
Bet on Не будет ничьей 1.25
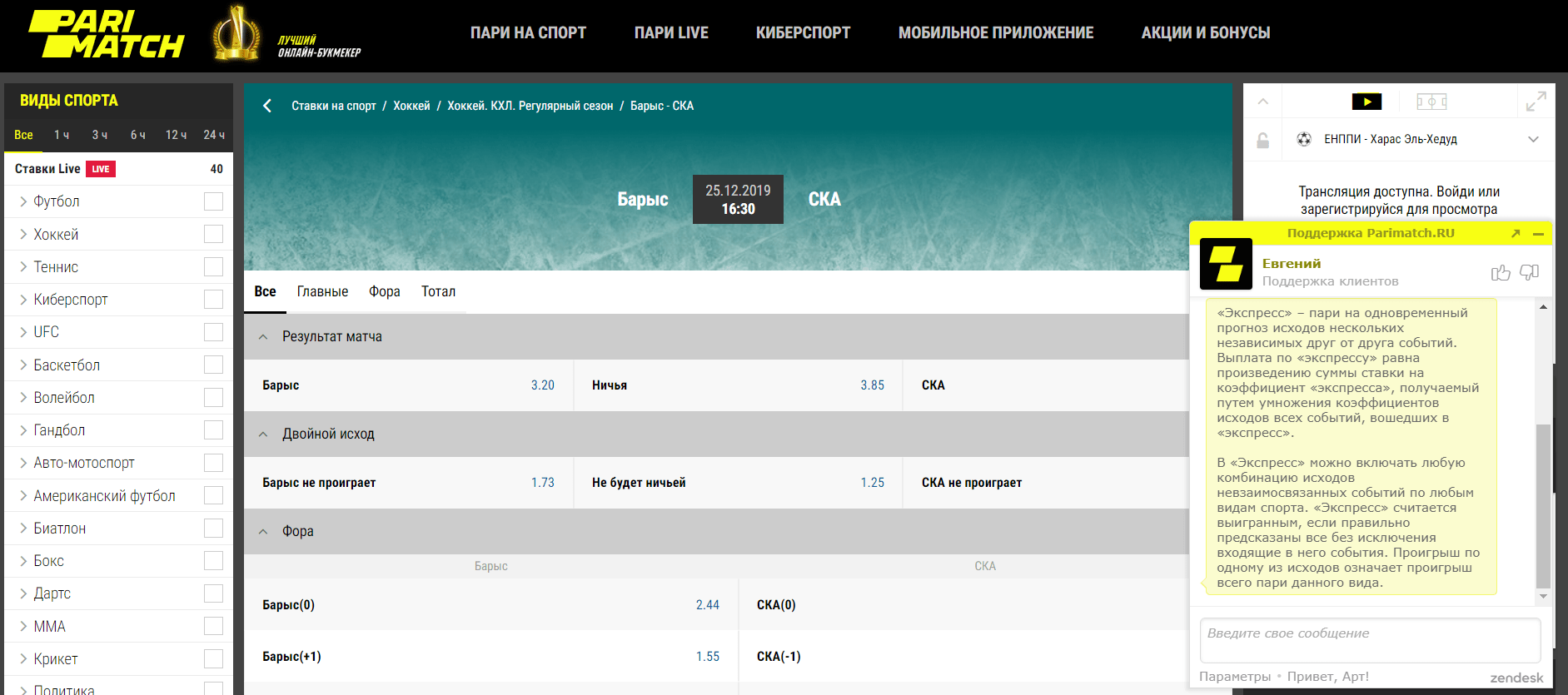tap(738, 483)
